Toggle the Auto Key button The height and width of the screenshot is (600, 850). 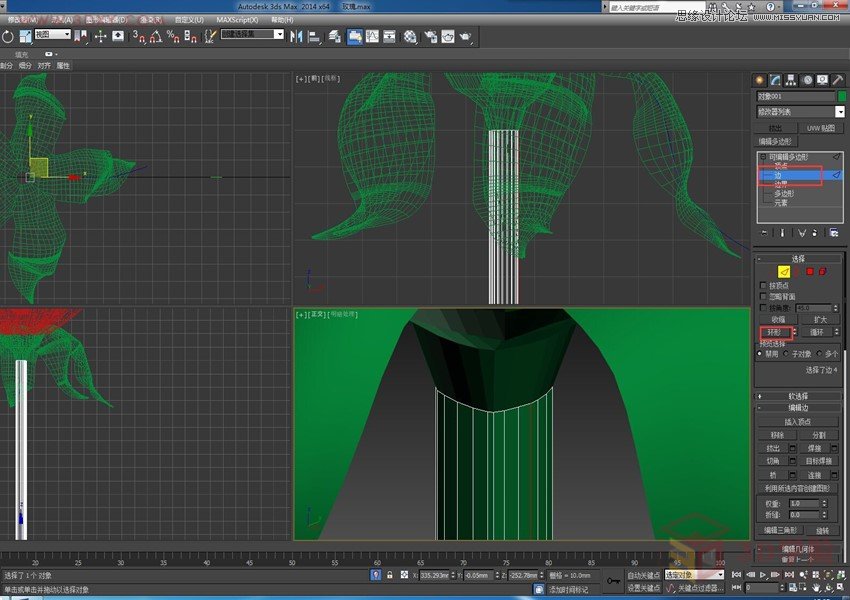point(643,575)
